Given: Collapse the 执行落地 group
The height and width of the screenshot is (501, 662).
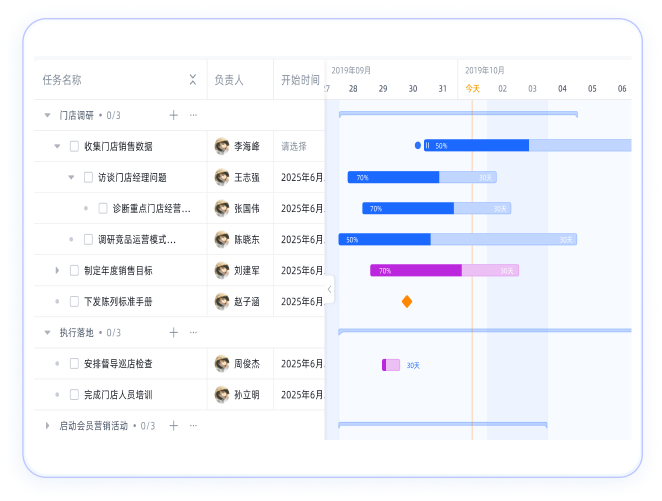Looking at the screenshot, I should (47, 333).
